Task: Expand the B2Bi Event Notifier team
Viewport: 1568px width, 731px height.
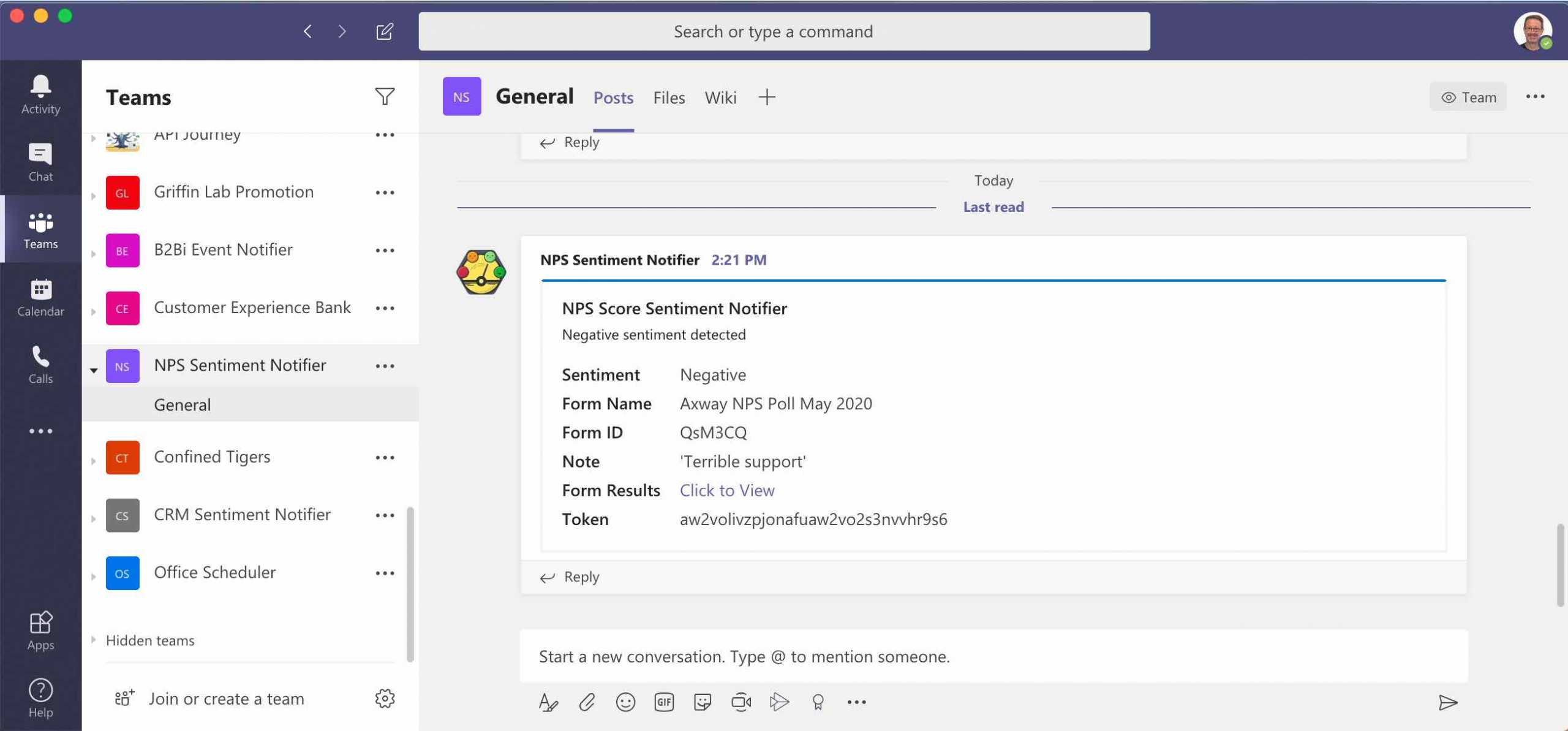Action: pos(94,254)
